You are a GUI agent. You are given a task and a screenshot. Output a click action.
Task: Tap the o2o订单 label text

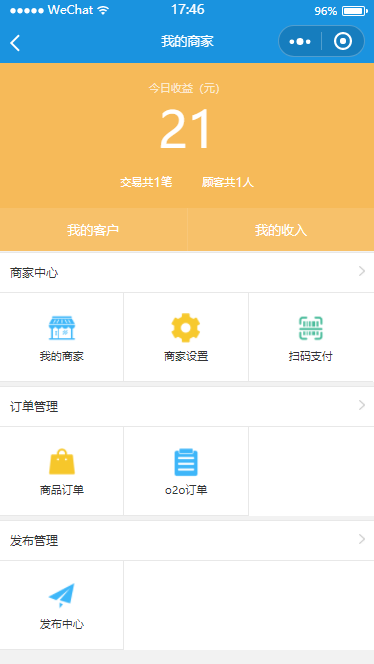186,490
